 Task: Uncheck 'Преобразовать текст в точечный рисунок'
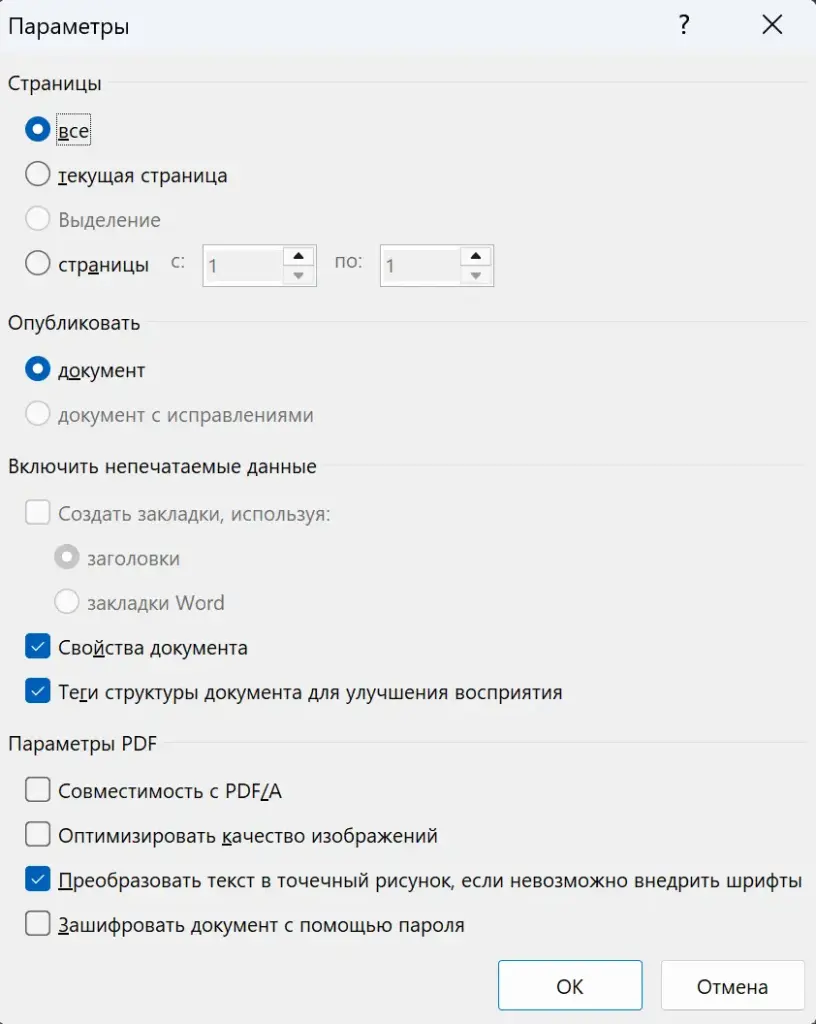(x=38, y=879)
